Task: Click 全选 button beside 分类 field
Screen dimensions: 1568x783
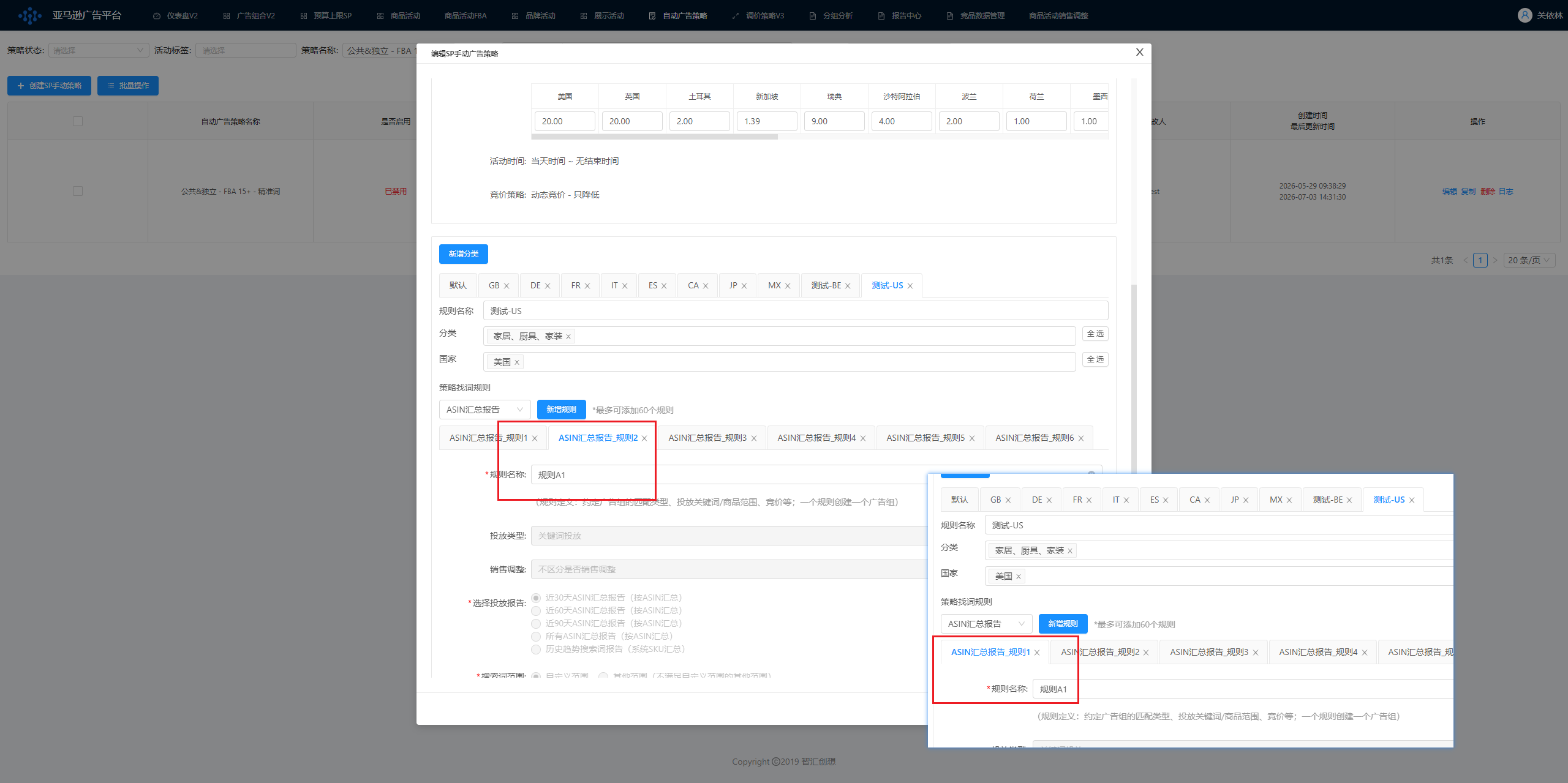Action: pos(1095,334)
